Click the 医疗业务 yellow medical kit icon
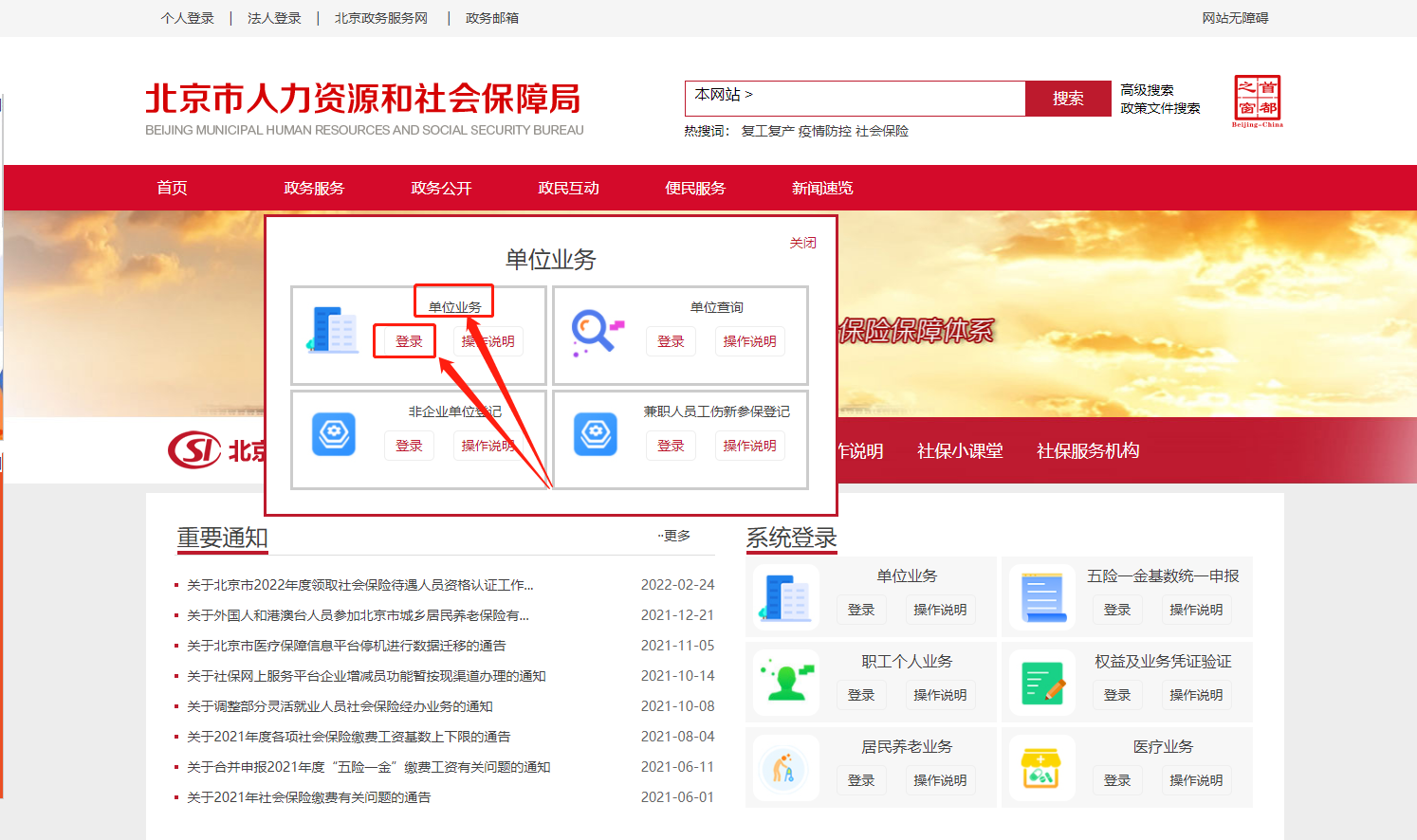This screenshot has height=840, width=1417. pos(1041,768)
